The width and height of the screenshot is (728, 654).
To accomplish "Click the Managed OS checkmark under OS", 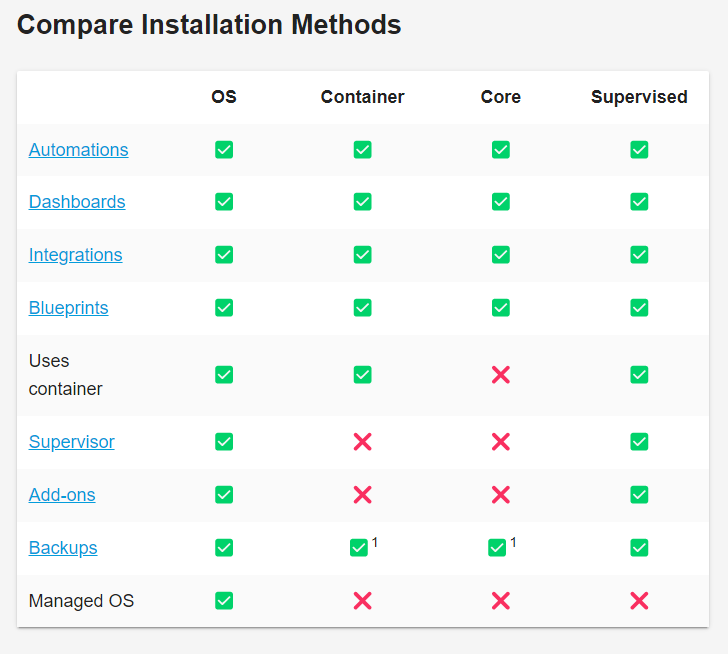I will [224, 601].
